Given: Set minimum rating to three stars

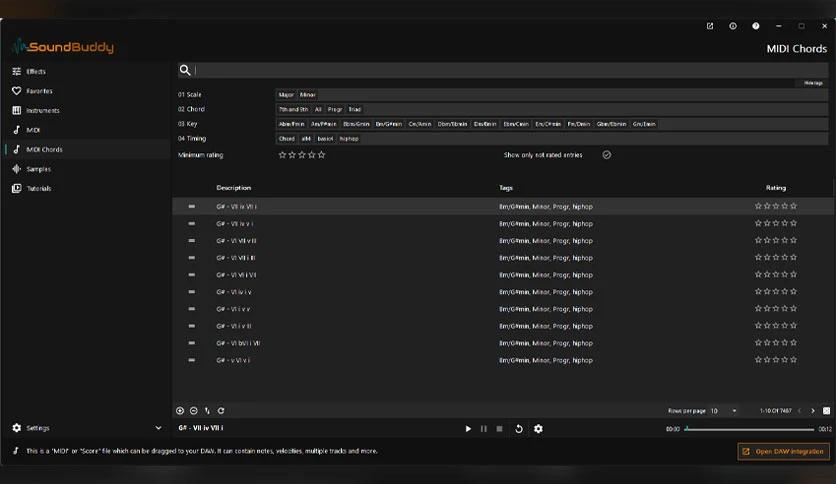Looking at the screenshot, I should click(x=302, y=155).
